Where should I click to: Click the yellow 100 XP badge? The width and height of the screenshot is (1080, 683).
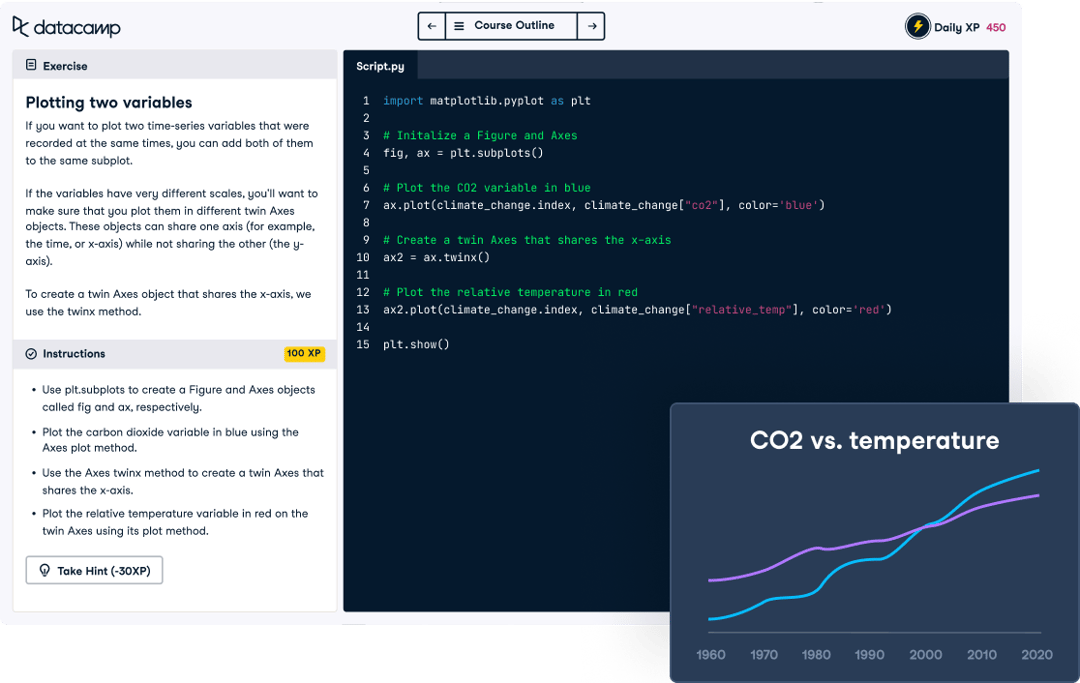pos(305,353)
